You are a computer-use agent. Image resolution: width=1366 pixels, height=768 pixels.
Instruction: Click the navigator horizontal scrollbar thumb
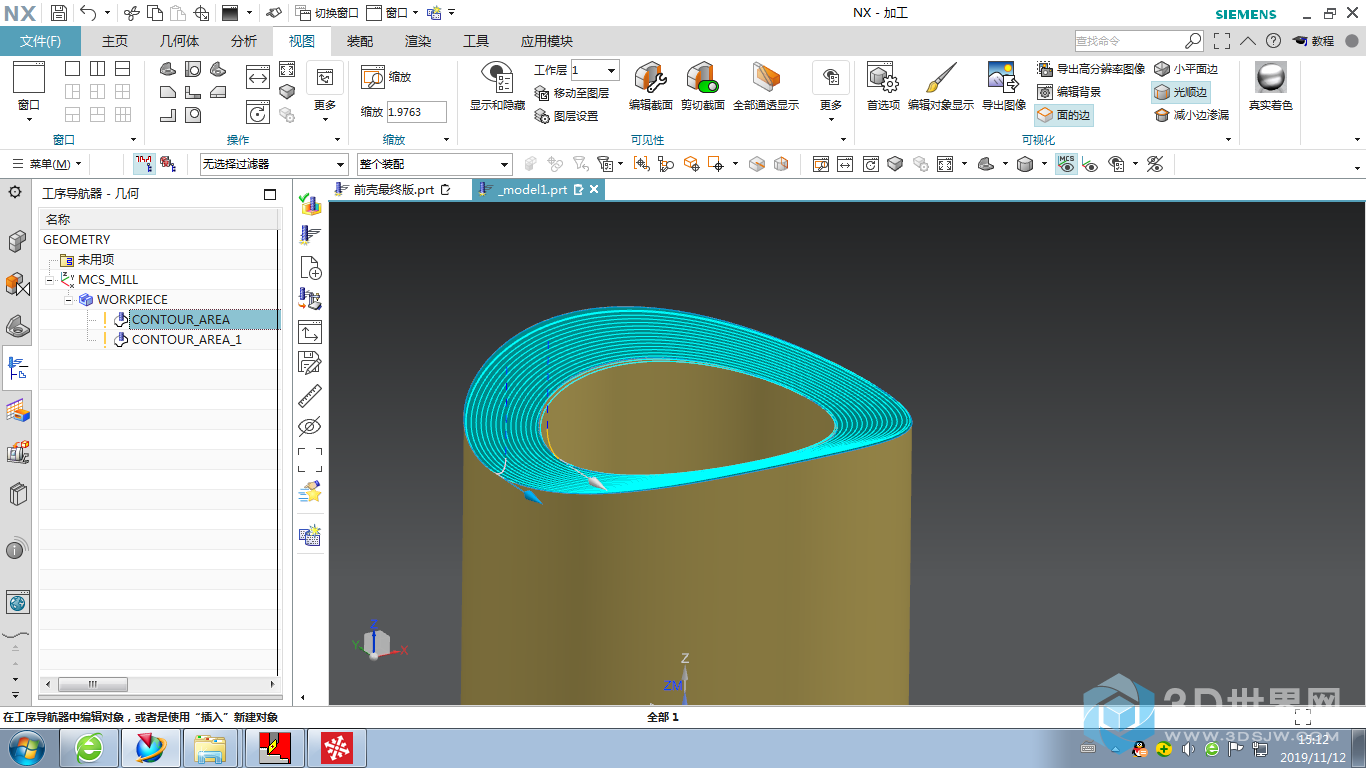[93, 685]
